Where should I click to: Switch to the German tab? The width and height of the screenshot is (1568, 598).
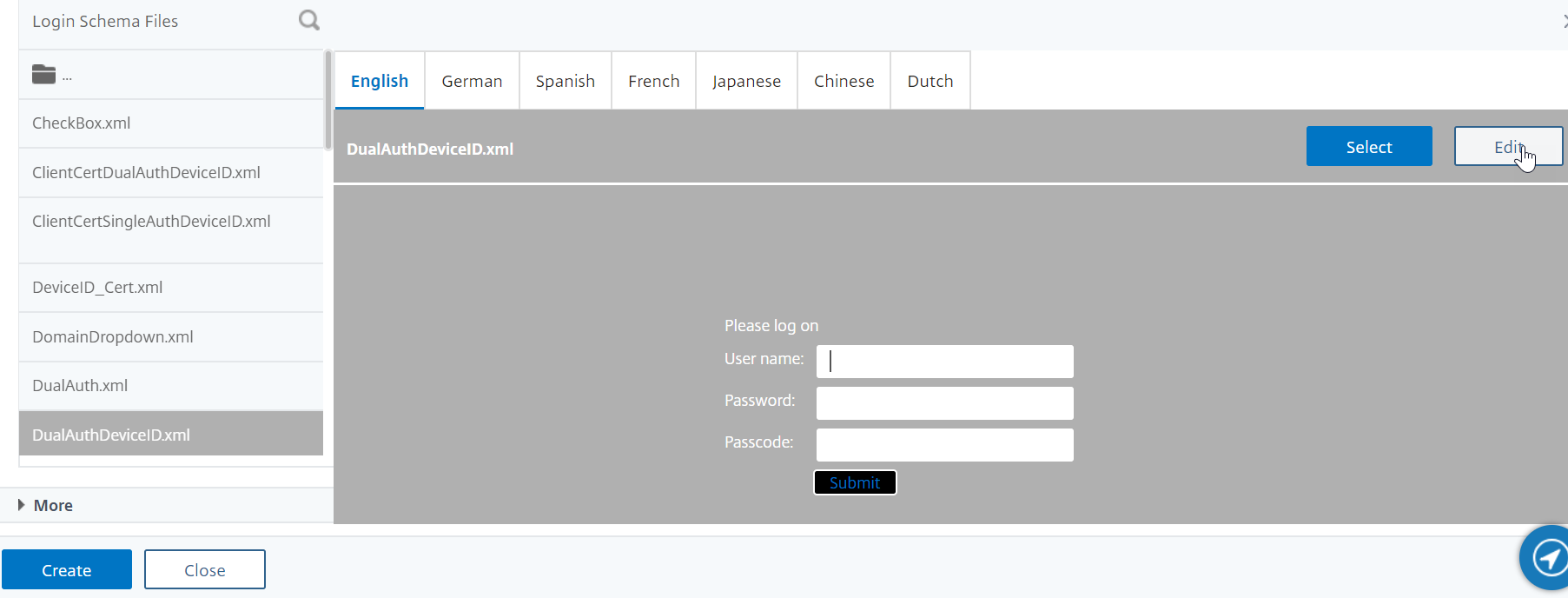(x=472, y=81)
